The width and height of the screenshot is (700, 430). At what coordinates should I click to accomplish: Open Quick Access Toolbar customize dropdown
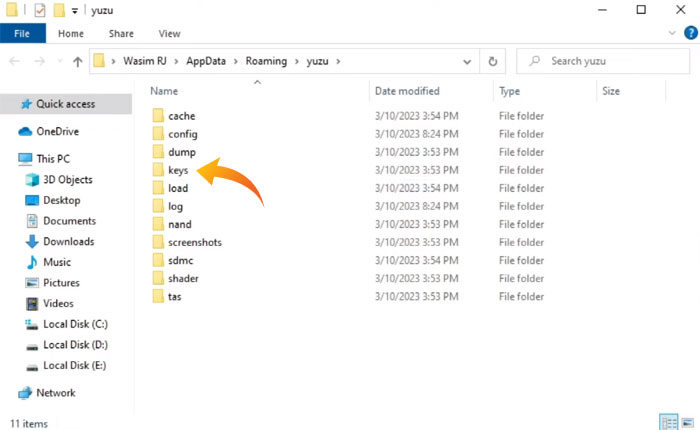tap(75, 11)
